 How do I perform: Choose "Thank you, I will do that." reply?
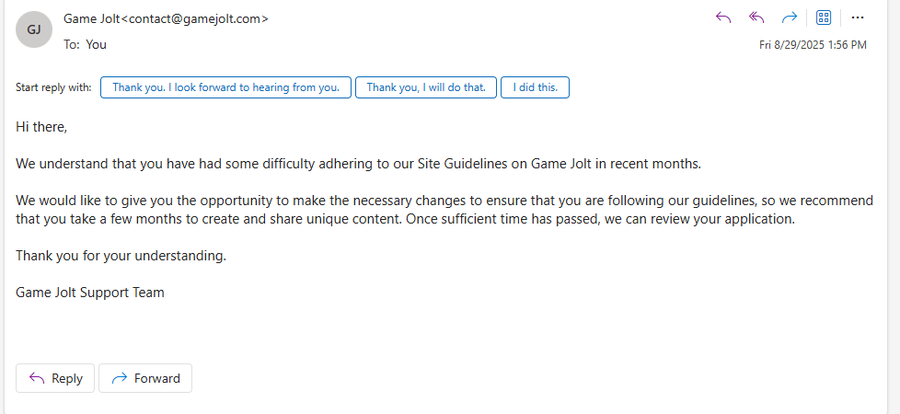pyautogui.click(x=426, y=87)
